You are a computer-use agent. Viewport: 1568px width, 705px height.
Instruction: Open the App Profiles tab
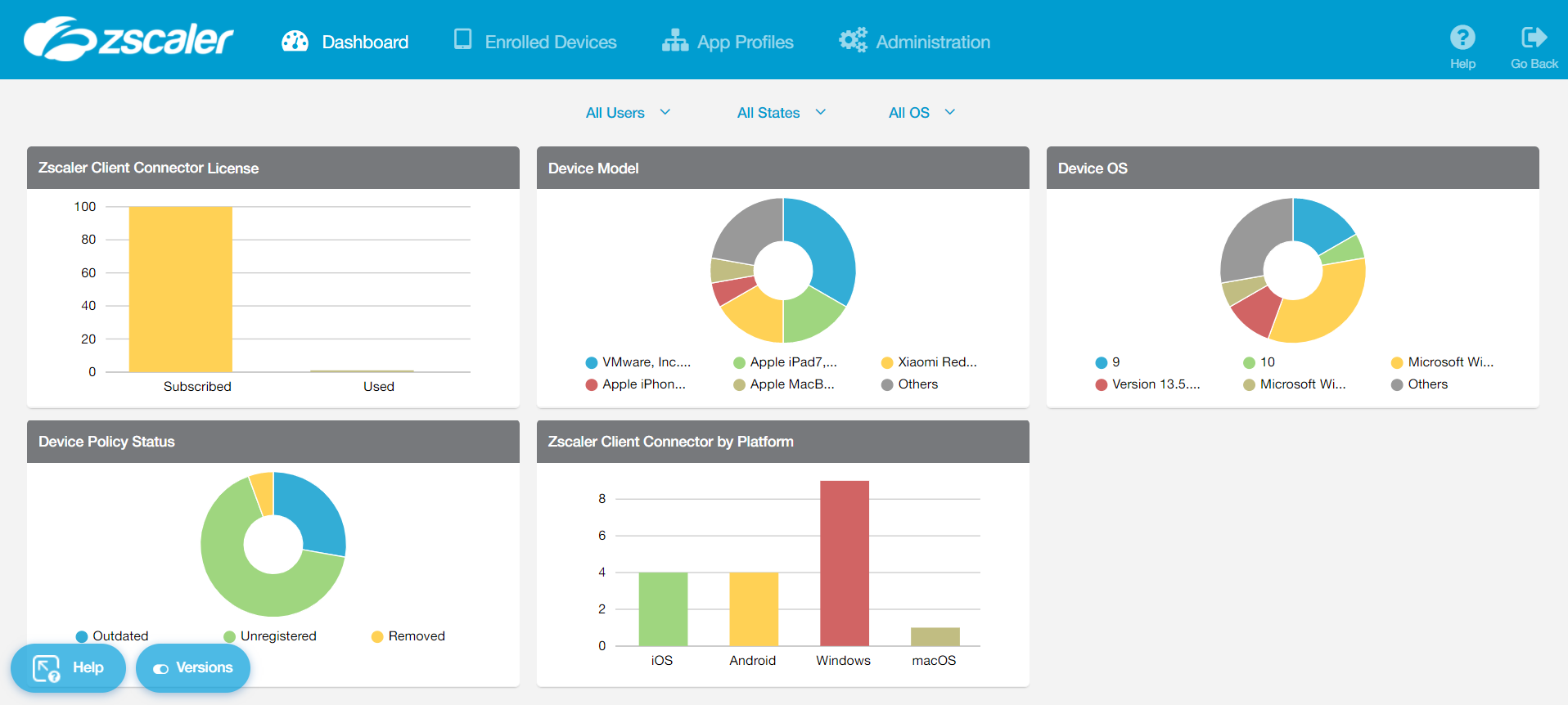coord(728,42)
